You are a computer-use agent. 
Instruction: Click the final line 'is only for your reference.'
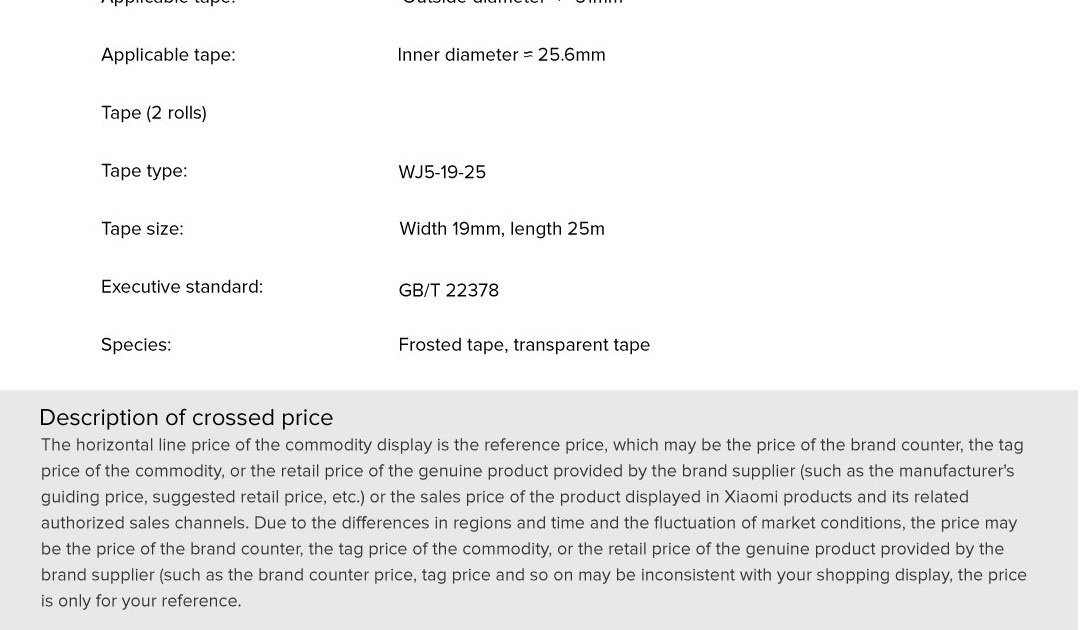141,601
